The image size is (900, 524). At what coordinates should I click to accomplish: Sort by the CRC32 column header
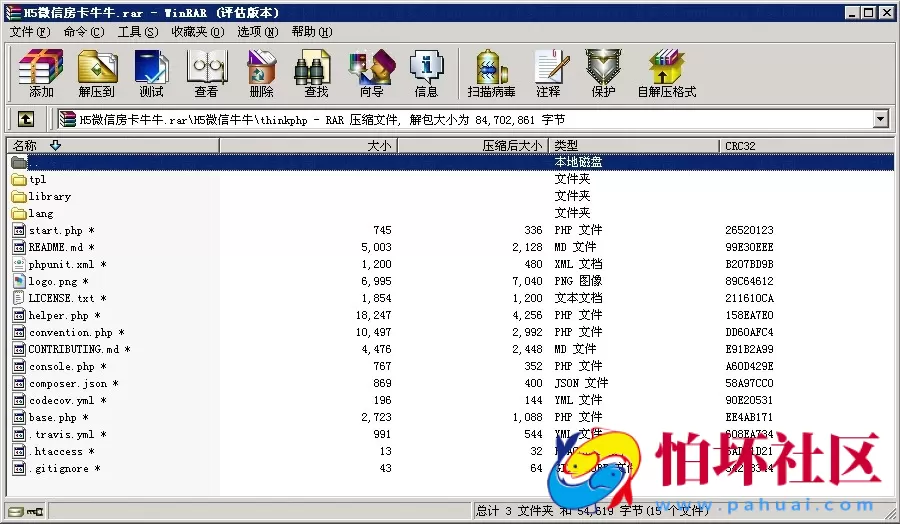click(806, 146)
